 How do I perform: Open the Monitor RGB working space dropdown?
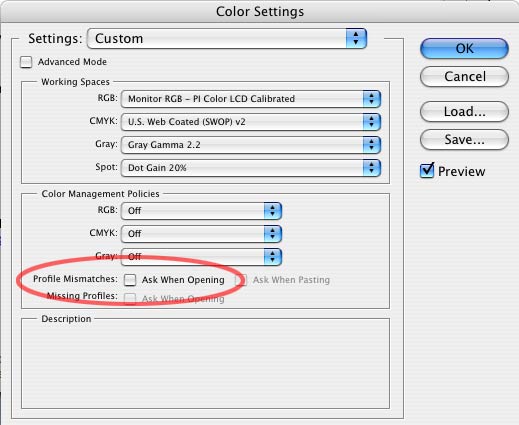point(251,99)
